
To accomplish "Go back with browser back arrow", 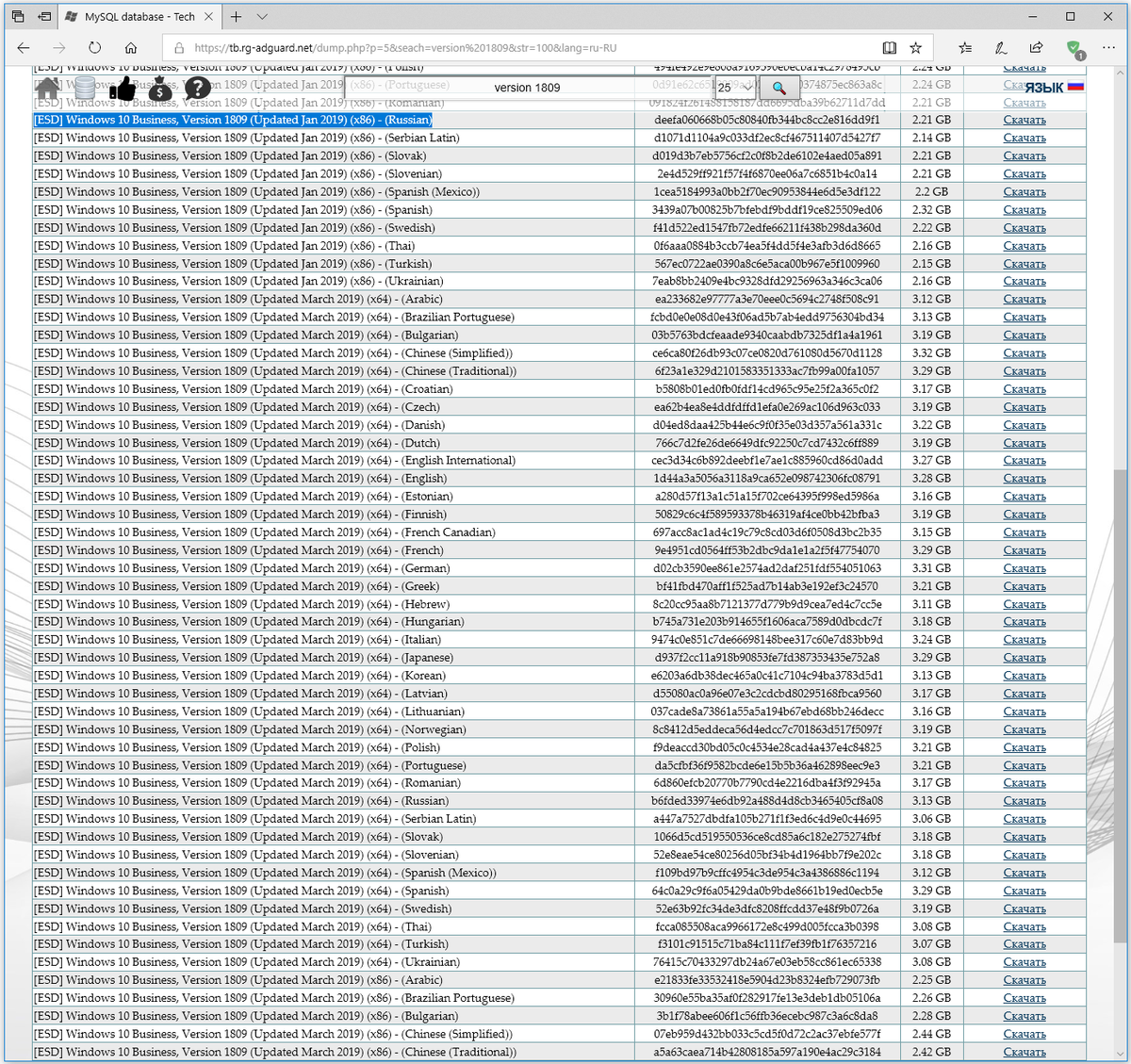I will (x=24, y=47).
